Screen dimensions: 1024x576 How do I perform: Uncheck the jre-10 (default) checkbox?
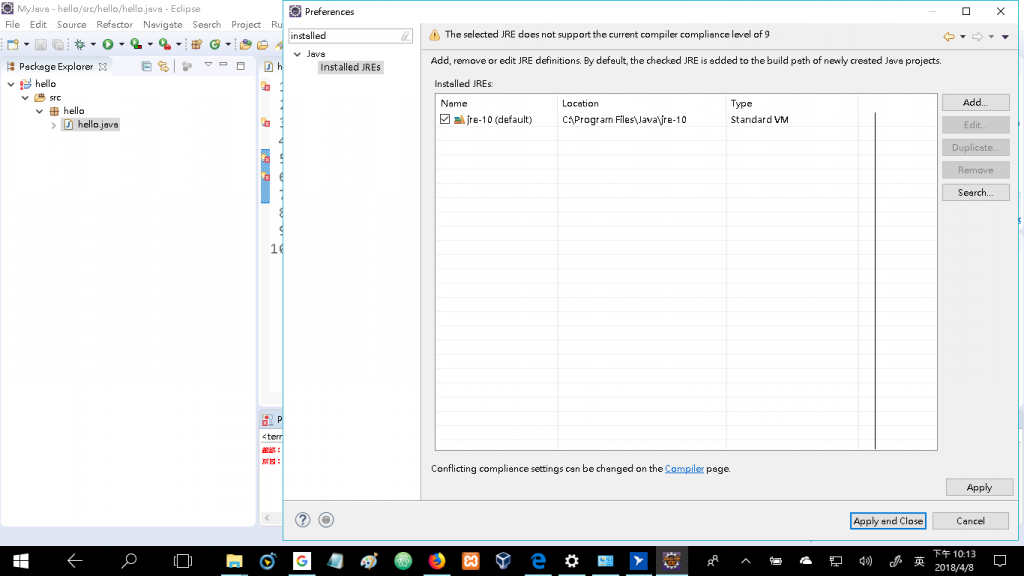[445, 120]
